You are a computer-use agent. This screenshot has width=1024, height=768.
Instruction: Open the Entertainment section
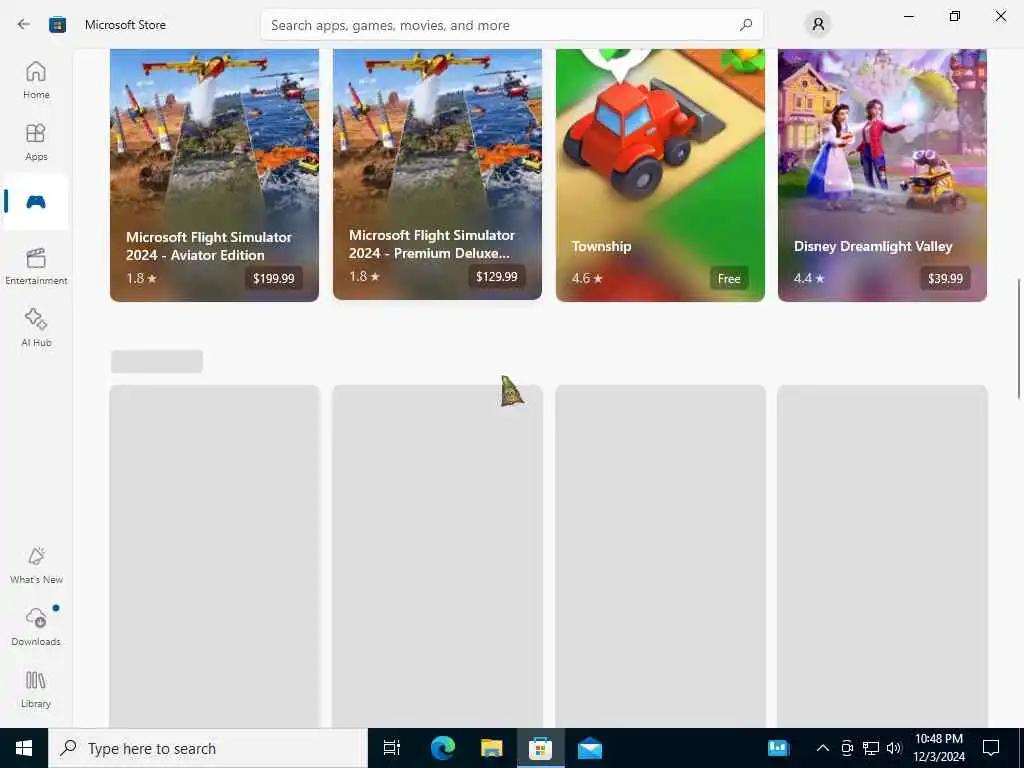click(x=36, y=266)
